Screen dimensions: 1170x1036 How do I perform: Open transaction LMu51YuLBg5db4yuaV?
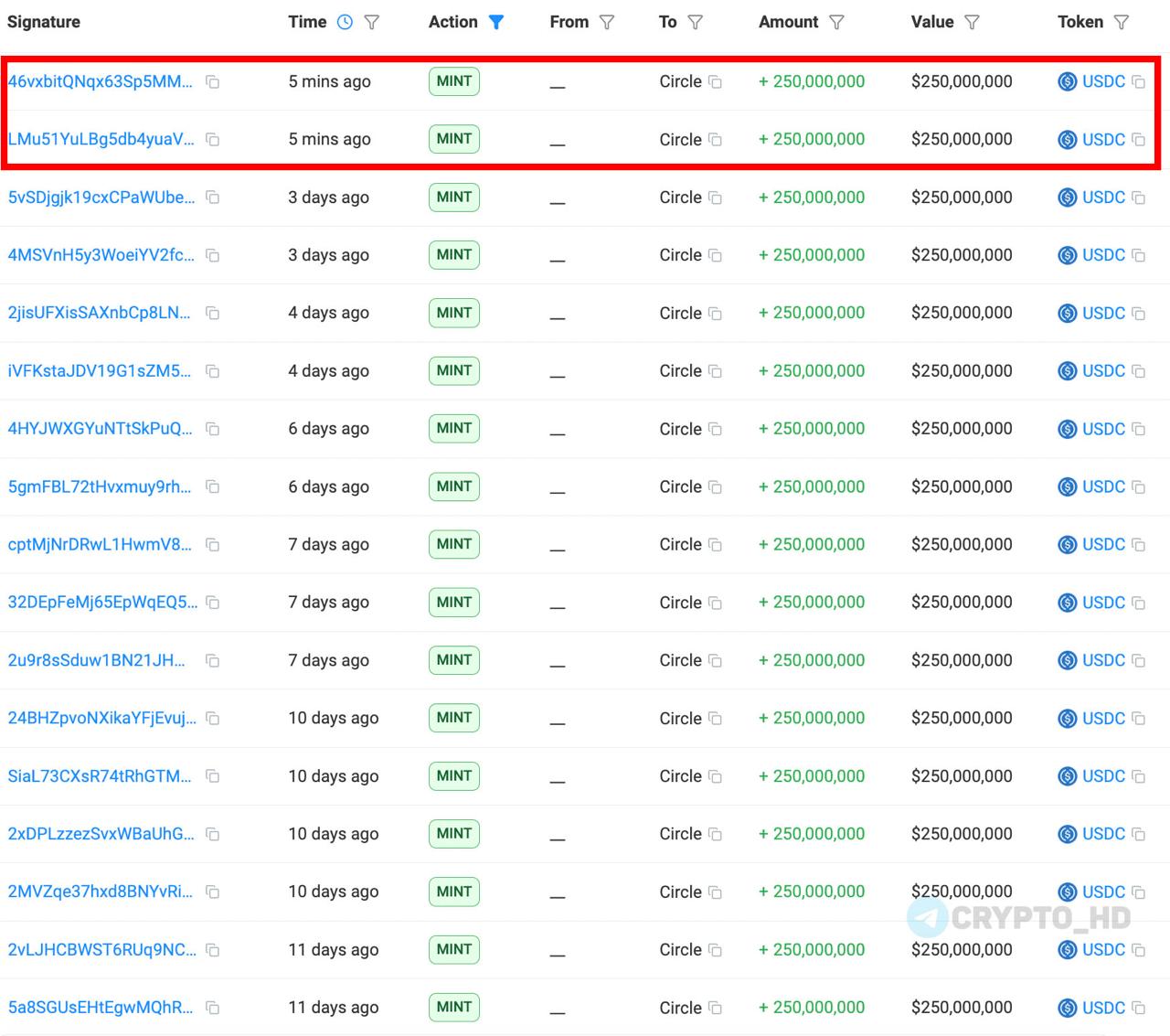pyautogui.click(x=101, y=139)
